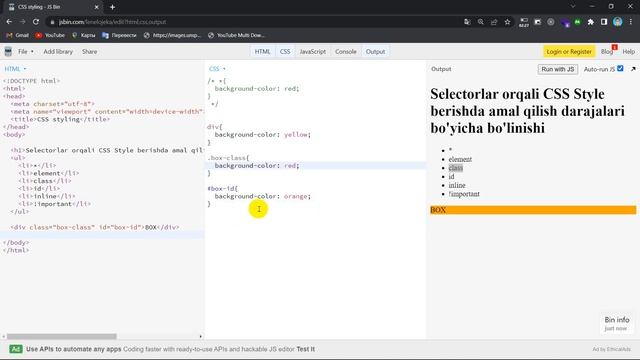This screenshot has width=640, height=360.
Task: Click the zoom magnifier icon in address bar
Action: tap(481, 22)
